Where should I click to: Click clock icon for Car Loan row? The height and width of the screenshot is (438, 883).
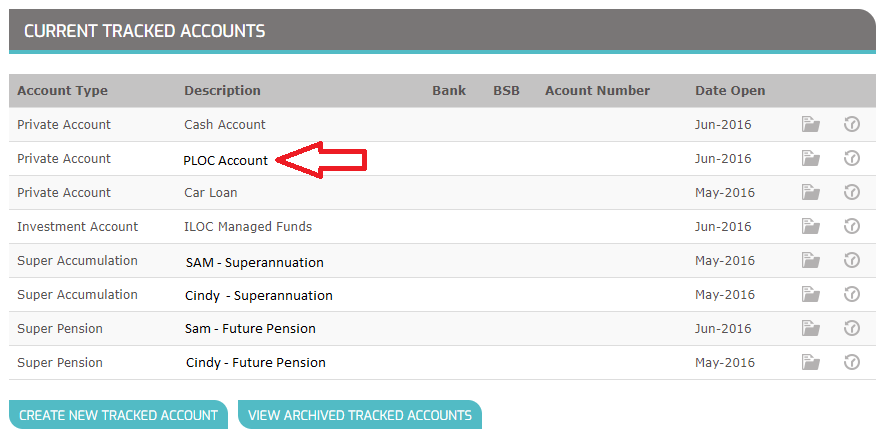coord(851,193)
